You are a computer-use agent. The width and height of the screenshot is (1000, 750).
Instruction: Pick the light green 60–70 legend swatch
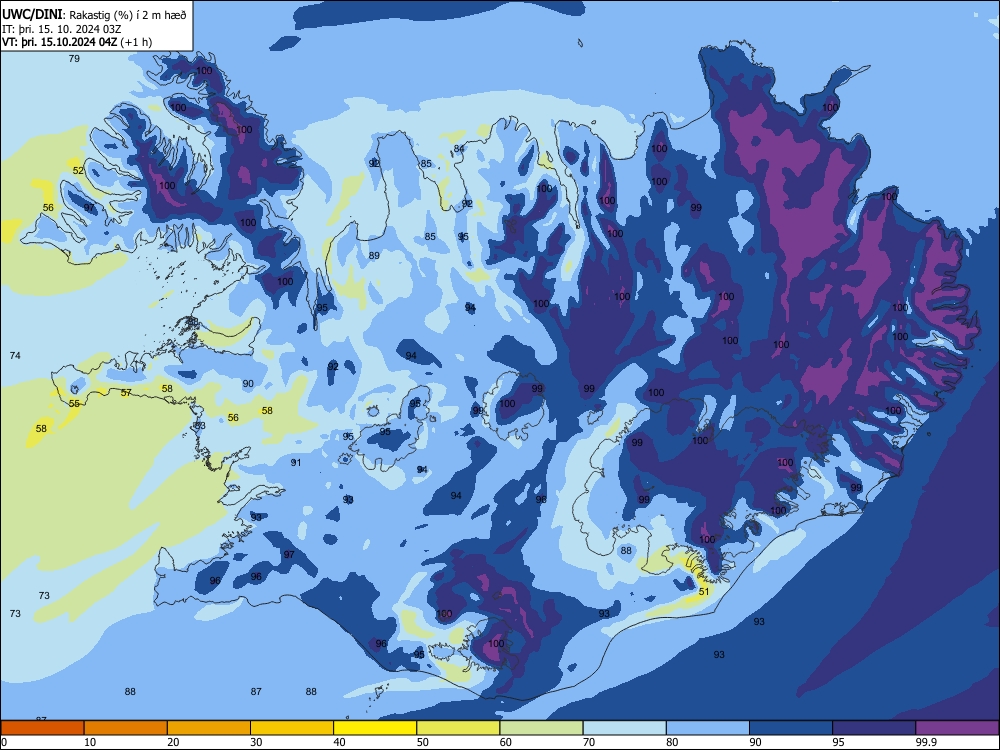click(541, 728)
